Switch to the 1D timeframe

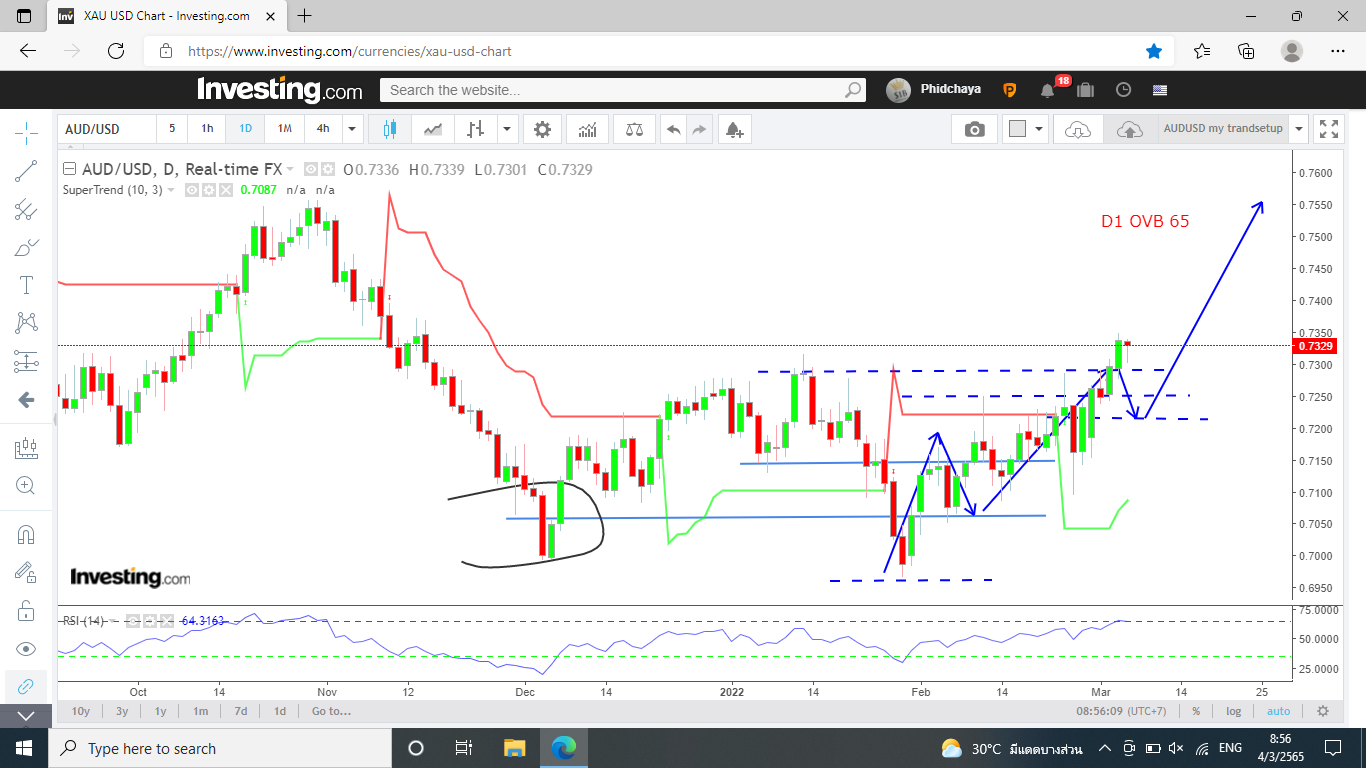245,129
